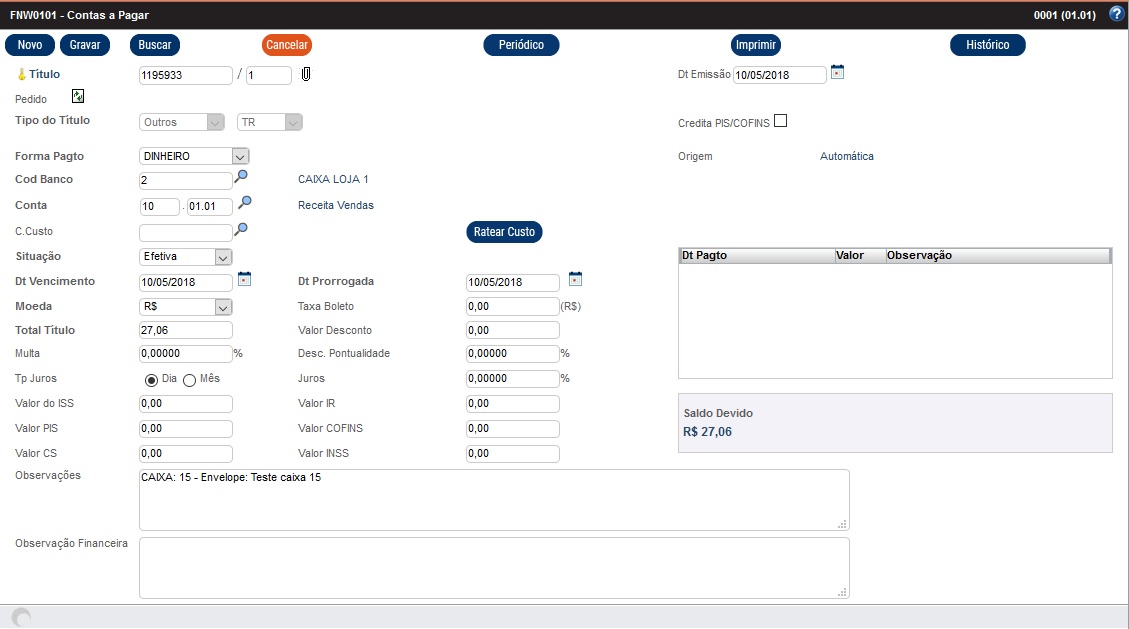
Task: Open the Situação dropdown
Action: pyautogui.click(x=223, y=257)
